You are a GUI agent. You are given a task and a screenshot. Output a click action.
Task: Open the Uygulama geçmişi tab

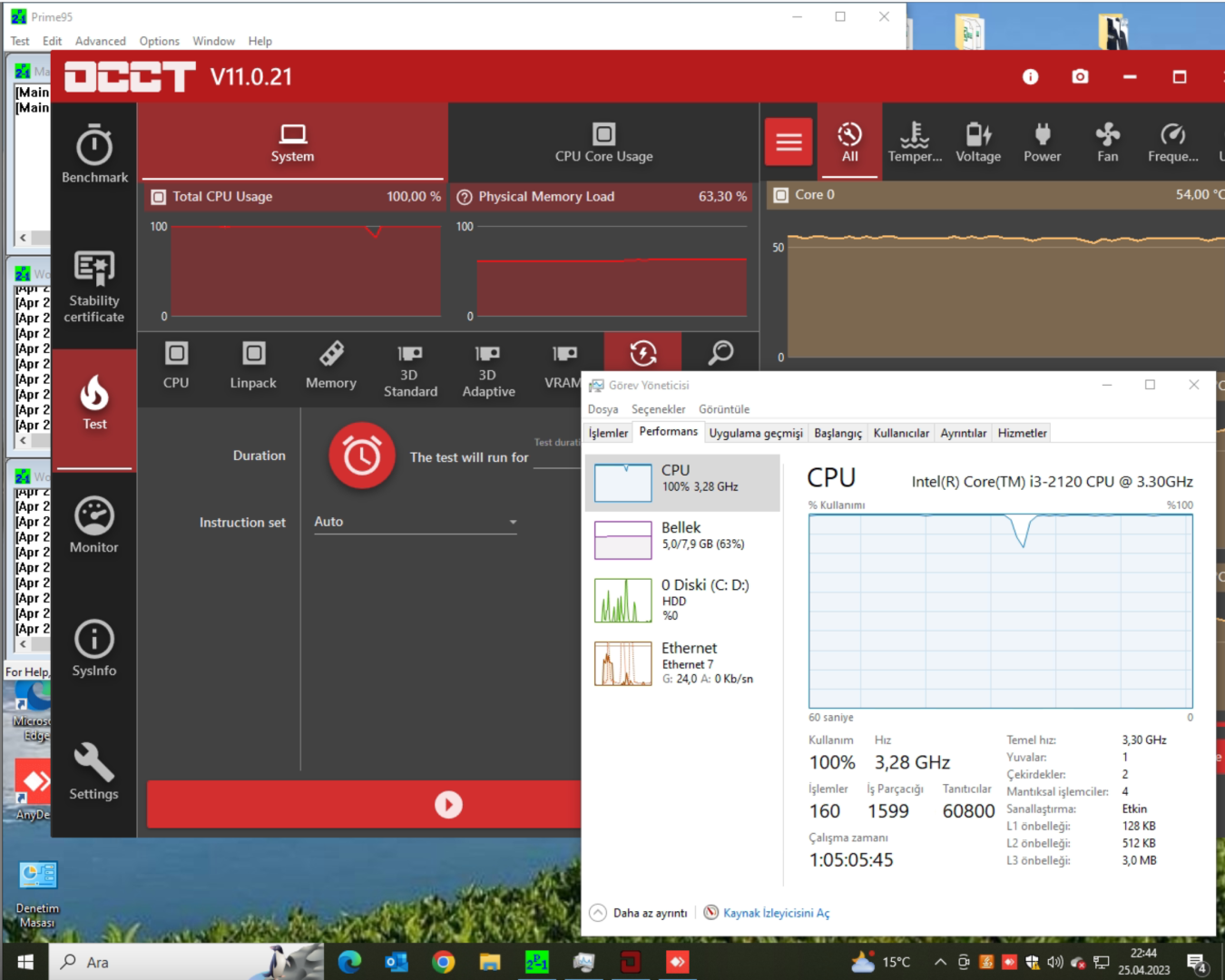click(x=756, y=434)
